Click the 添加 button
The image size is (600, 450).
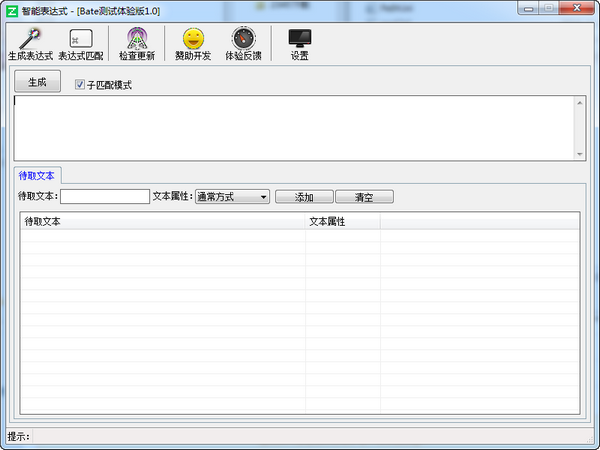pos(304,197)
